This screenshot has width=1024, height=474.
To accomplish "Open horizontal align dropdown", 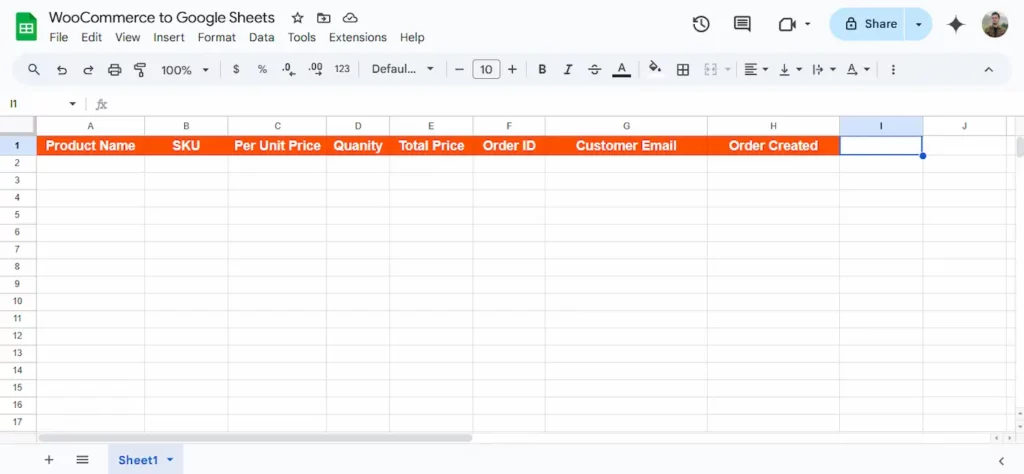I will point(756,69).
